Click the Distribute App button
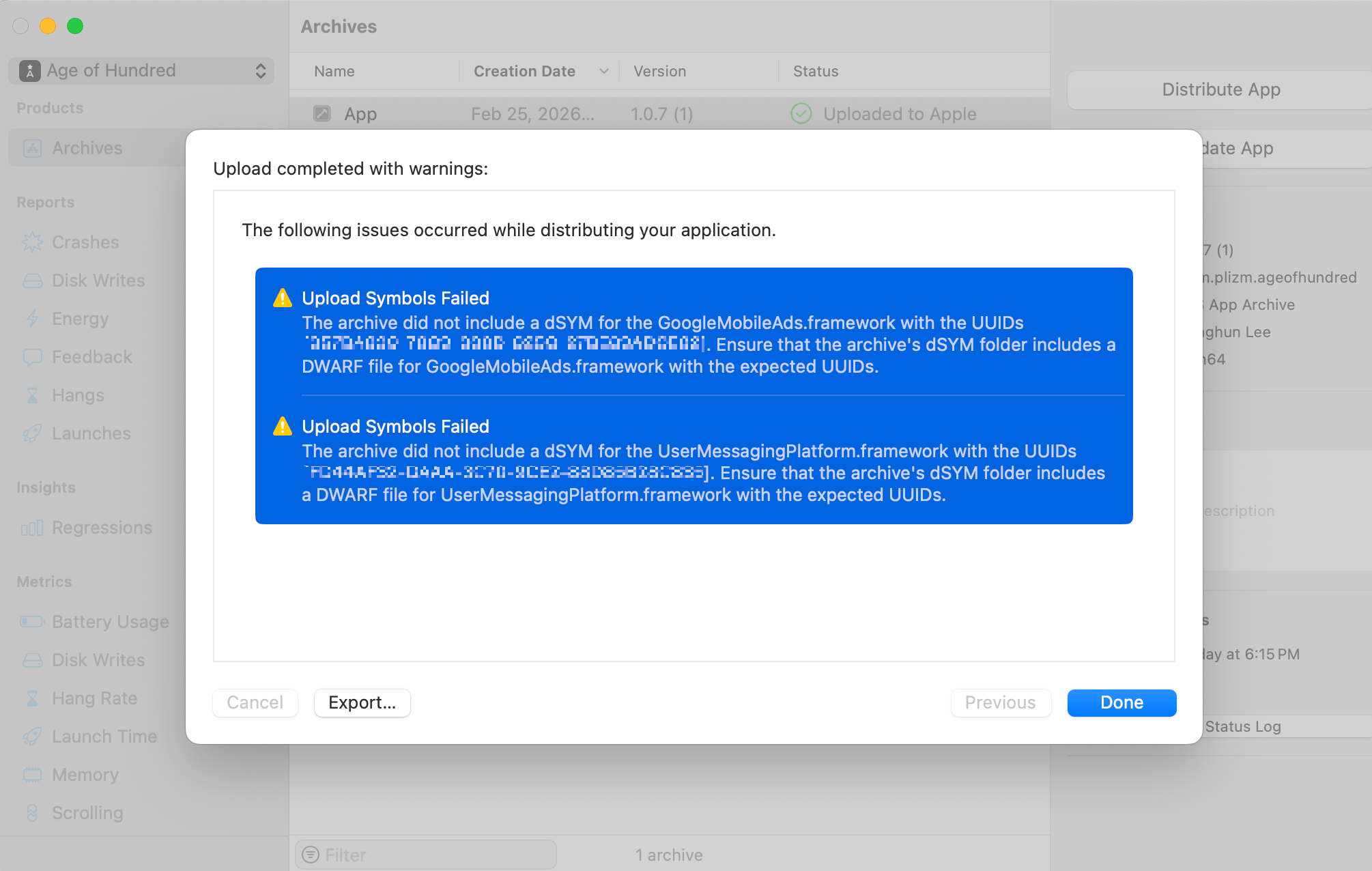The width and height of the screenshot is (1372, 871). coord(1220,89)
